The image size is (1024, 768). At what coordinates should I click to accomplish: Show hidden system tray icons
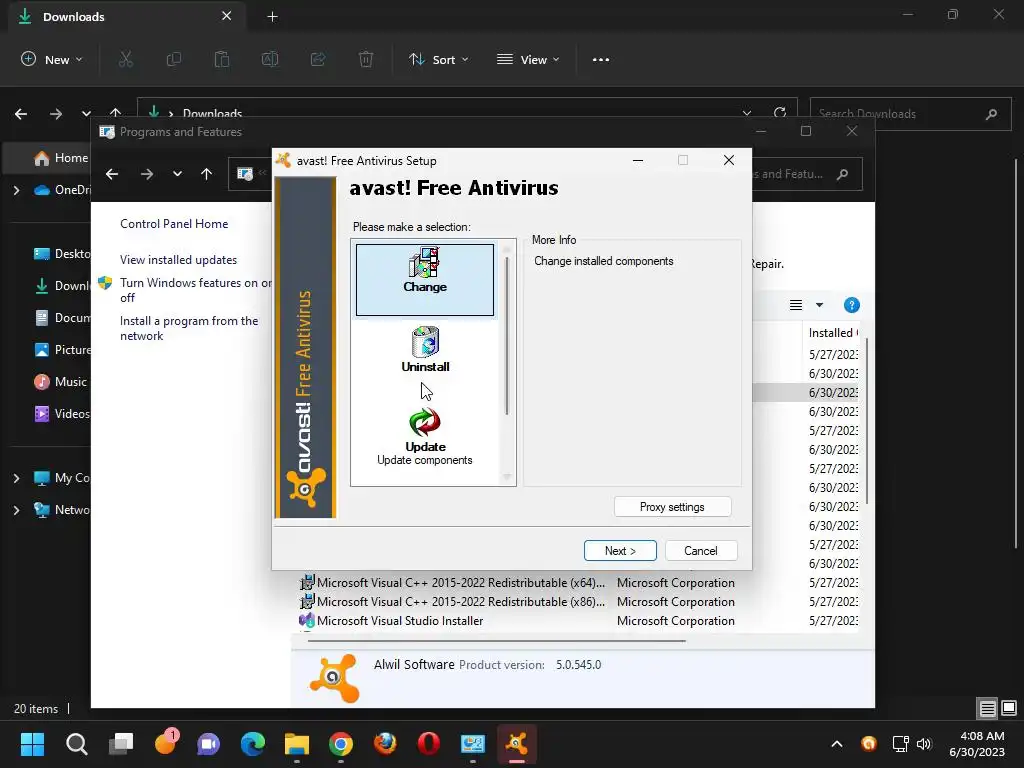pyautogui.click(x=837, y=744)
